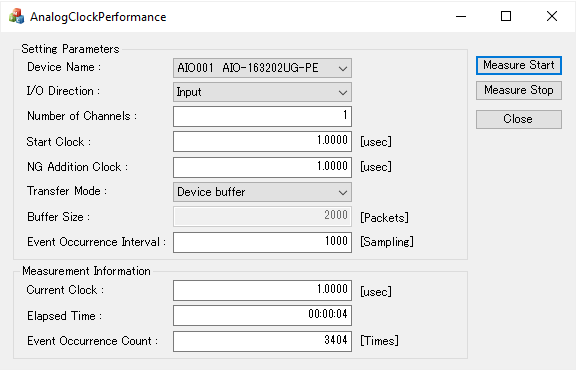Stop measurement with Measure Stop button
The height and width of the screenshot is (370, 576).
pos(519,90)
